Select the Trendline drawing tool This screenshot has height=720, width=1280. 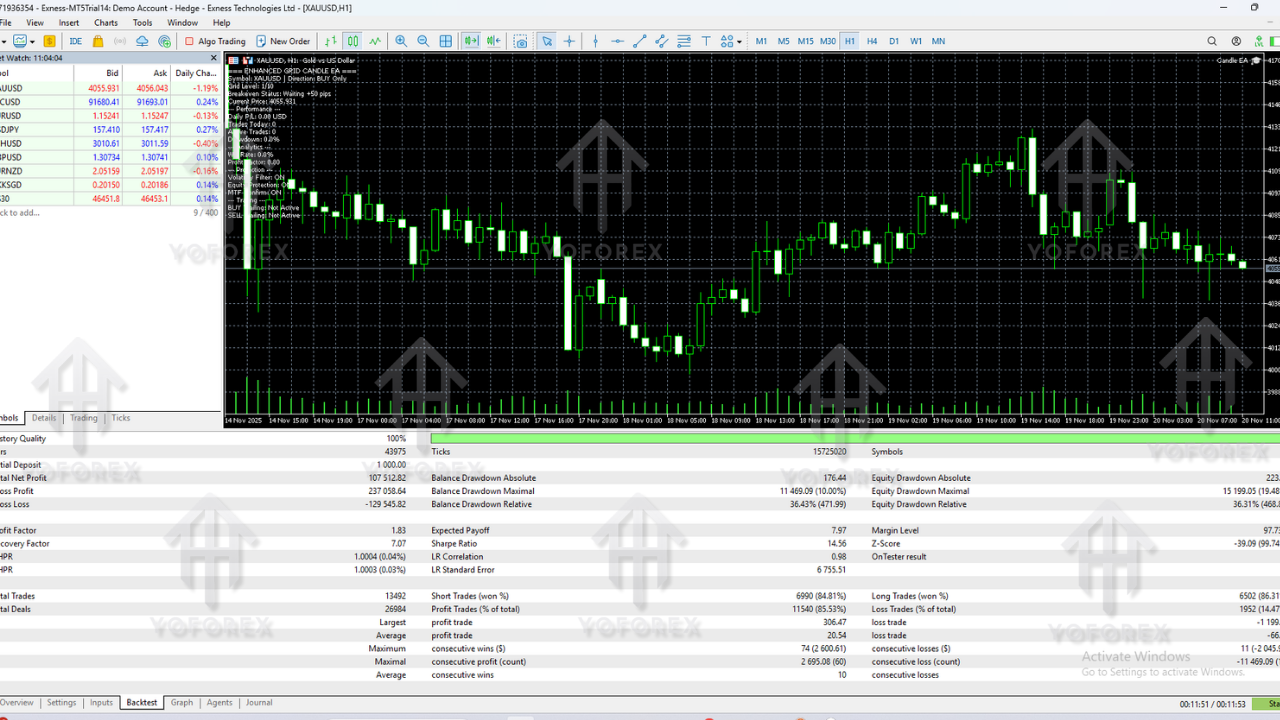click(640, 41)
